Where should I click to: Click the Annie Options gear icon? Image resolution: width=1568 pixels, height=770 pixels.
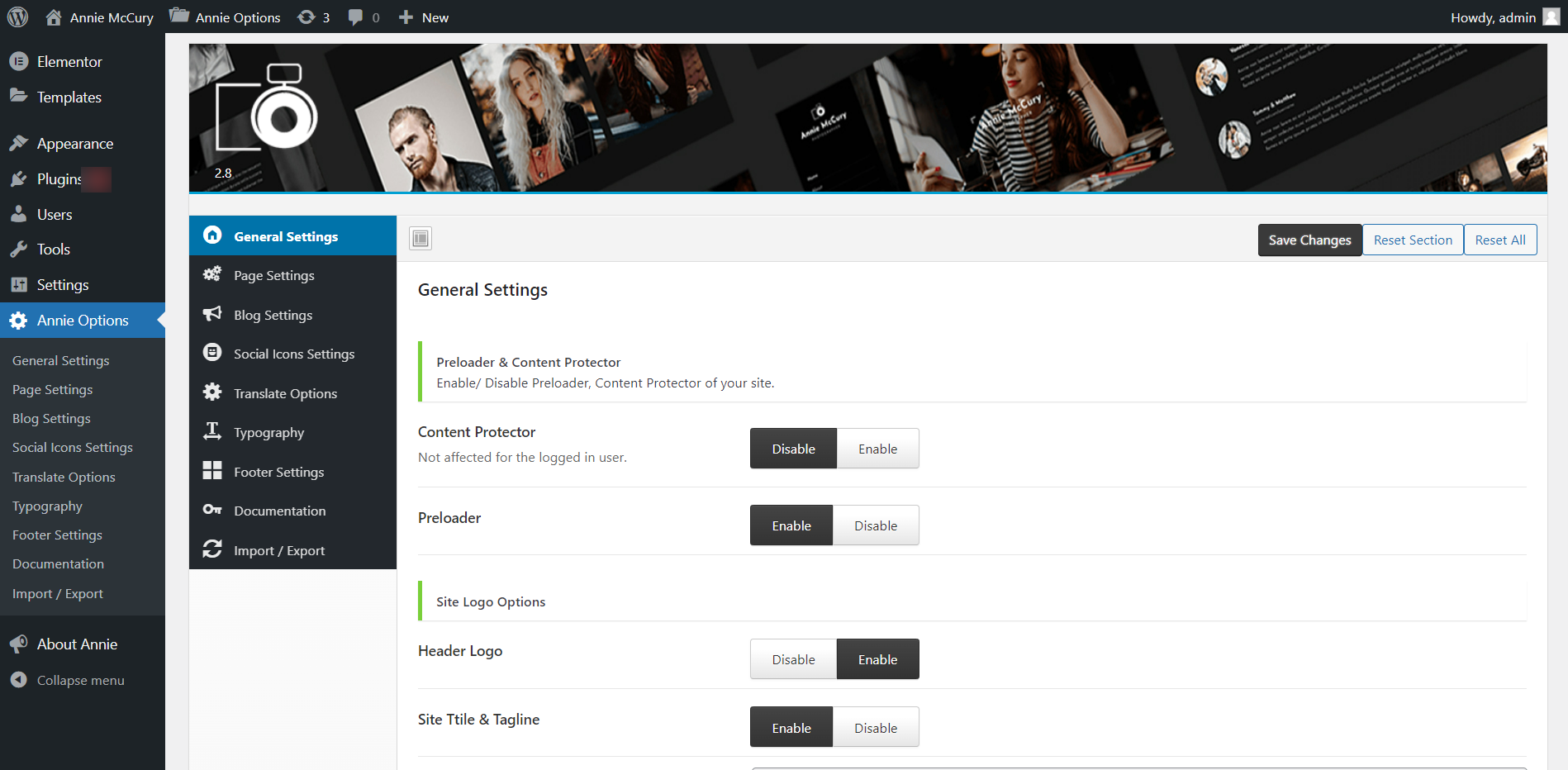coord(19,321)
